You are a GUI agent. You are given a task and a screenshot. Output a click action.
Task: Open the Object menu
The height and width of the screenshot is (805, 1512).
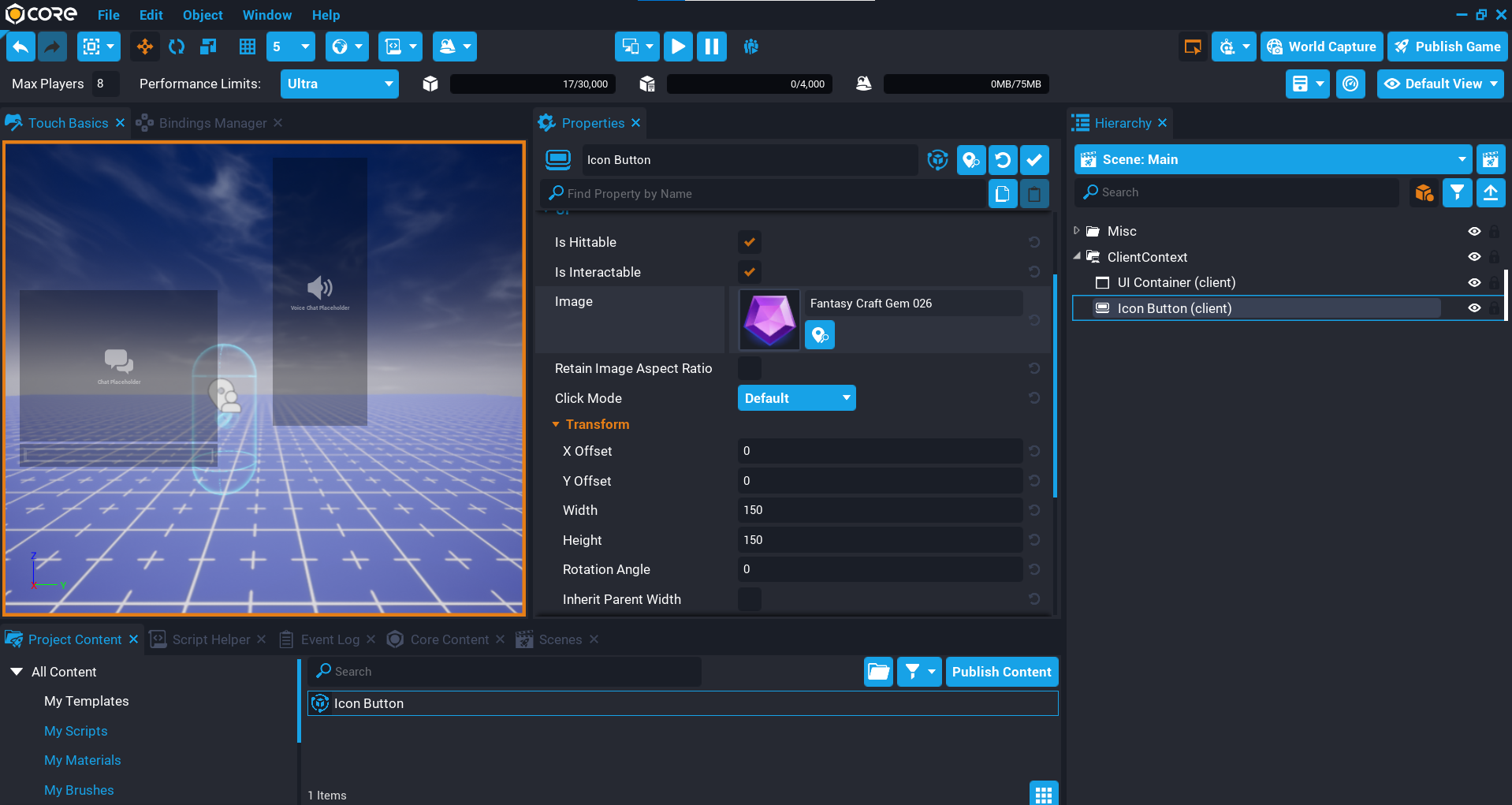[203, 15]
